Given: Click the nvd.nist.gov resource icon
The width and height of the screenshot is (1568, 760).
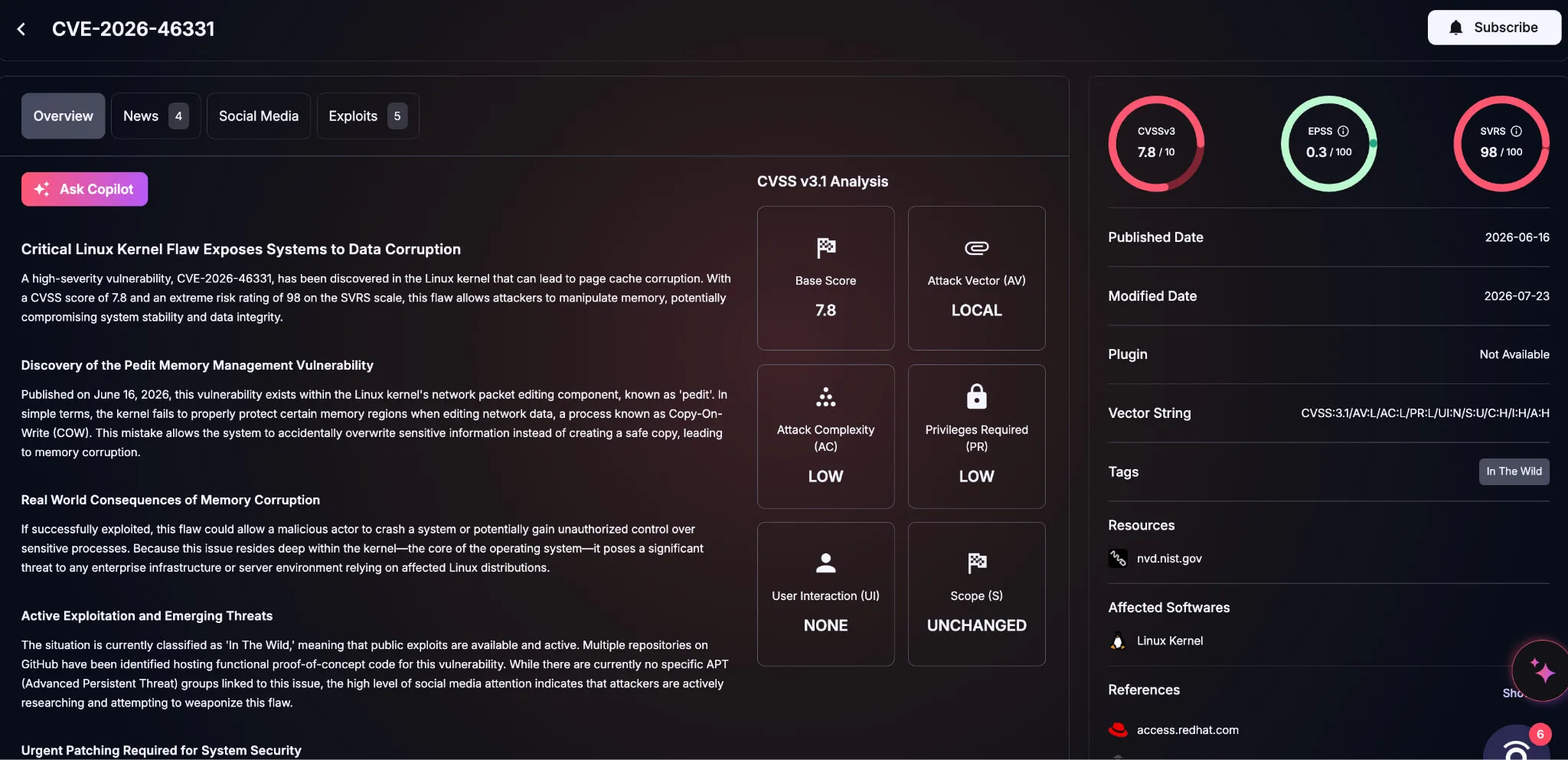Looking at the screenshot, I should point(1118,559).
